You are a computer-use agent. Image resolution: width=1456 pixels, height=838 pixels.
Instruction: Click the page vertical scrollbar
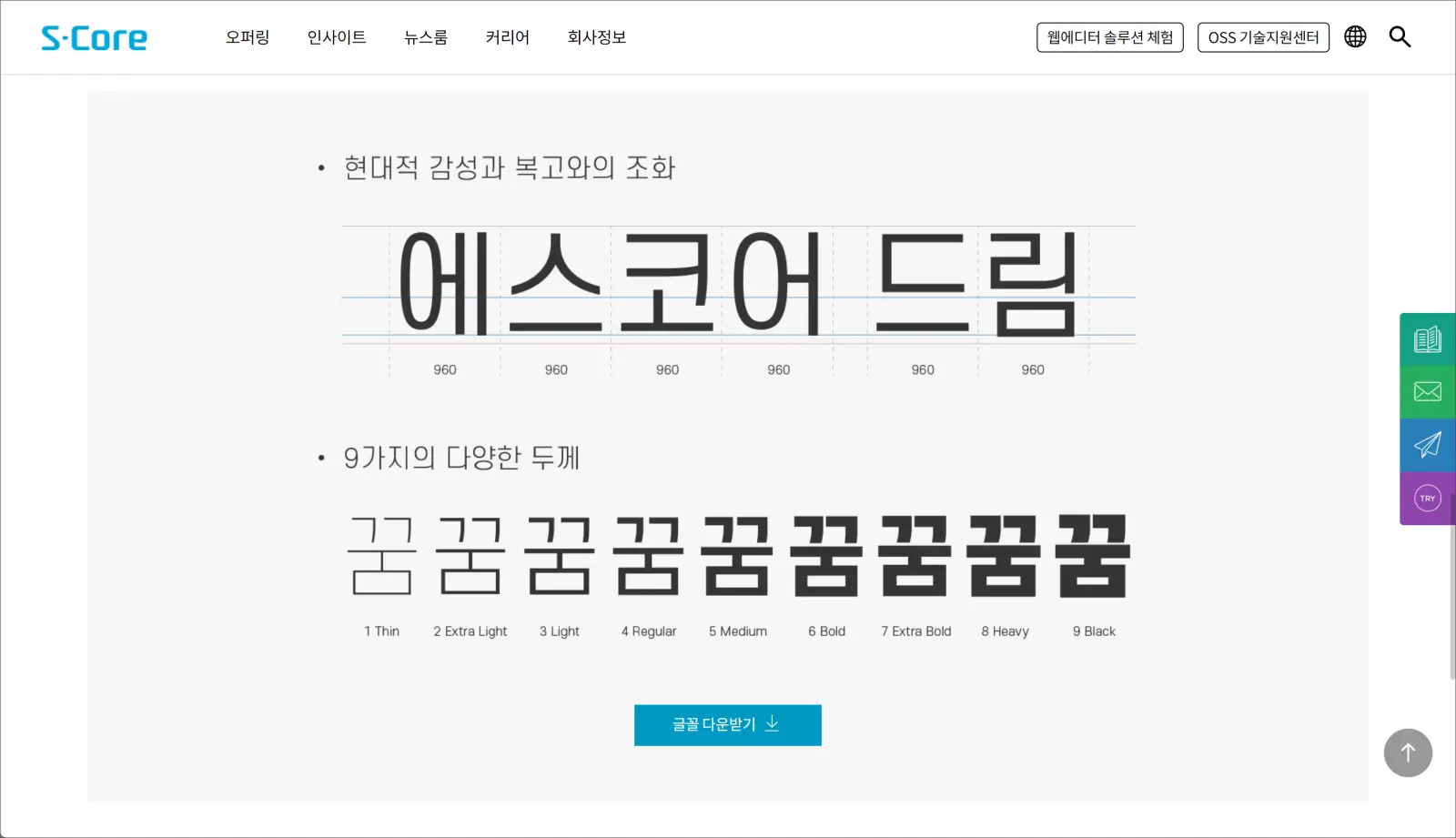pyautogui.click(x=1452, y=587)
